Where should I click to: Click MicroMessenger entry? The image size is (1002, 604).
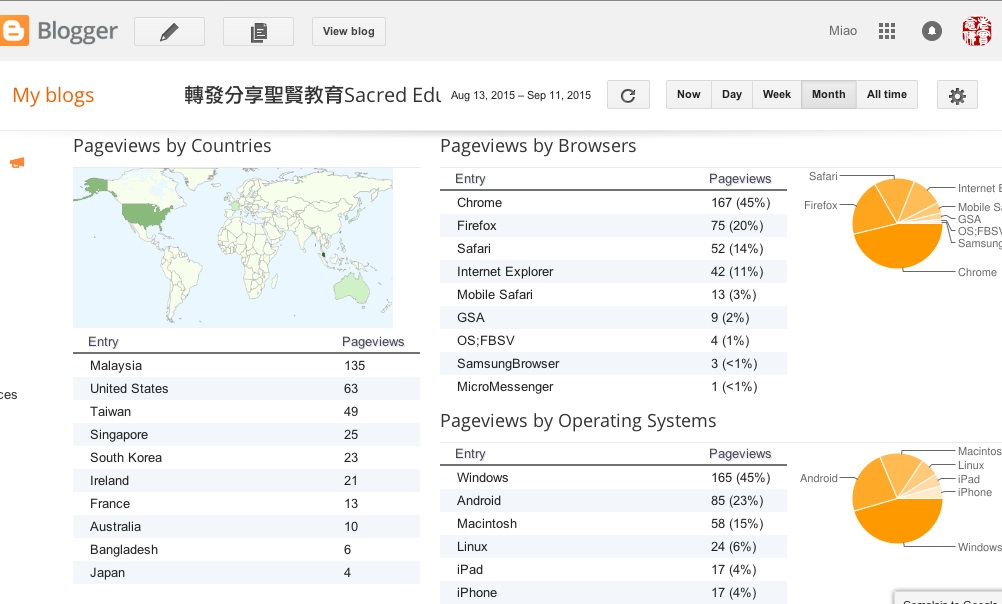click(x=613, y=387)
